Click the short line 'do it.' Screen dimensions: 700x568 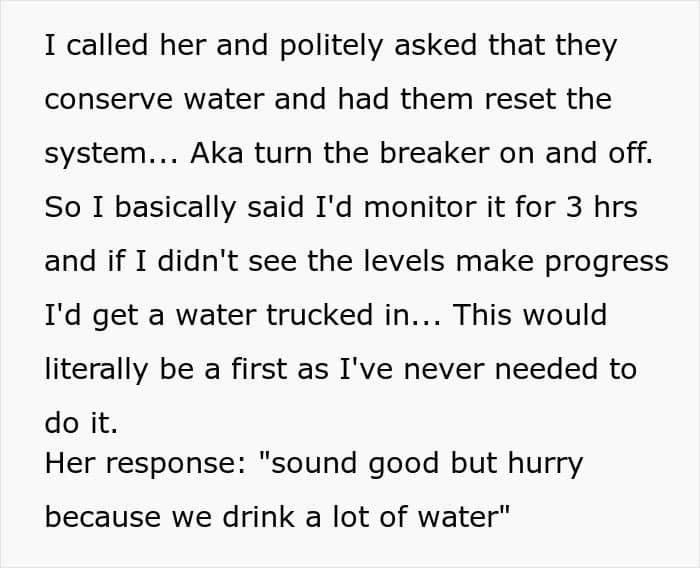point(81,422)
